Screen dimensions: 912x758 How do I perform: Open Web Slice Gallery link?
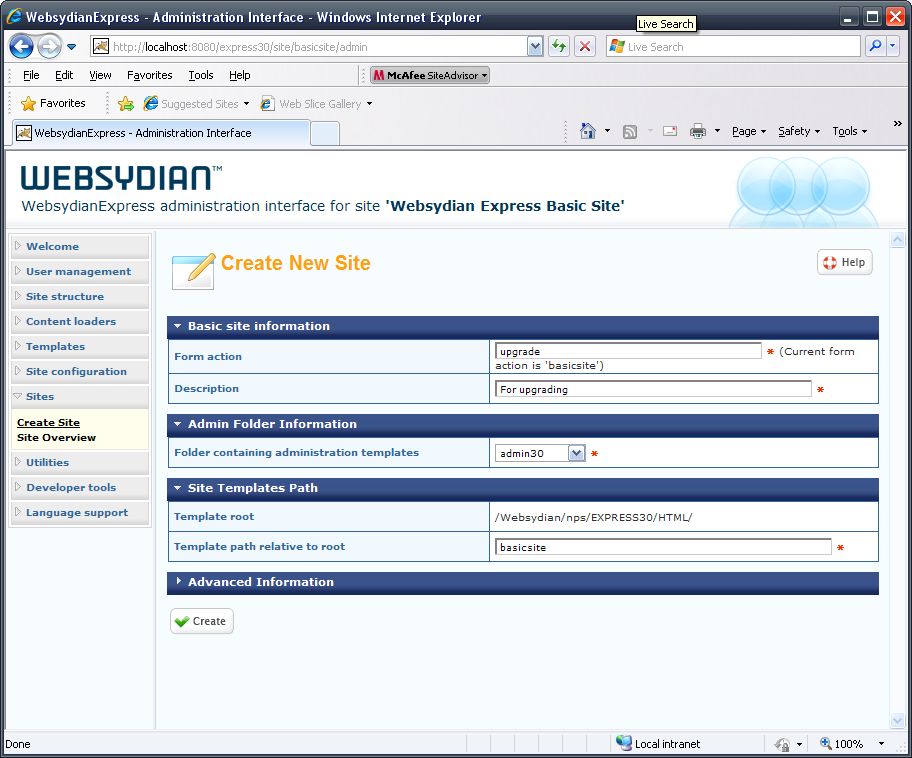[x=317, y=104]
